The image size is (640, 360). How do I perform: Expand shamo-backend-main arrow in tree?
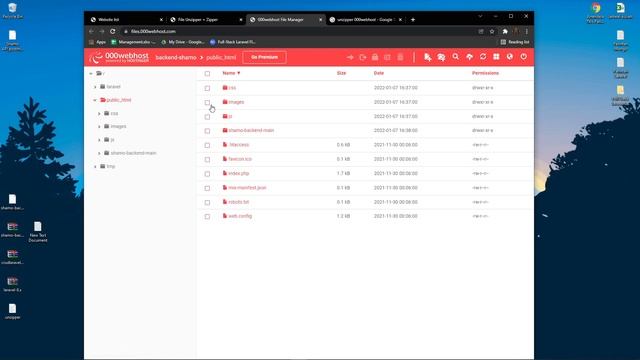99,153
